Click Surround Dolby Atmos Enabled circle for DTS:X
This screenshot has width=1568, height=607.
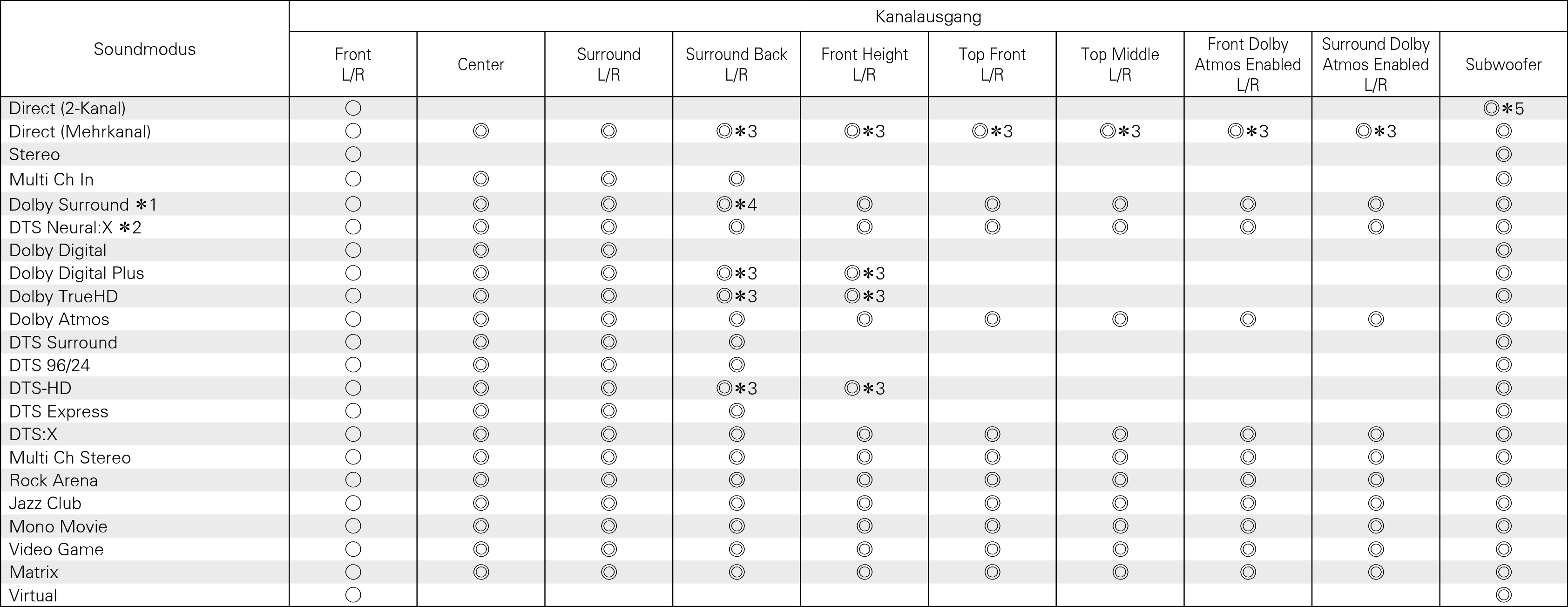pyautogui.click(x=1376, y=434)
